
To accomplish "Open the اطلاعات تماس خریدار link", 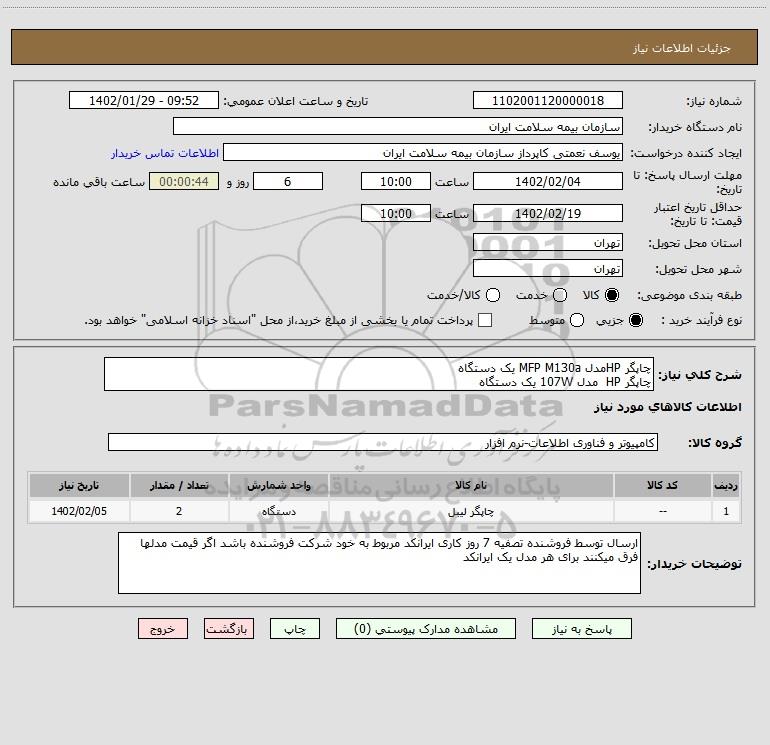I will click(165, 153).
